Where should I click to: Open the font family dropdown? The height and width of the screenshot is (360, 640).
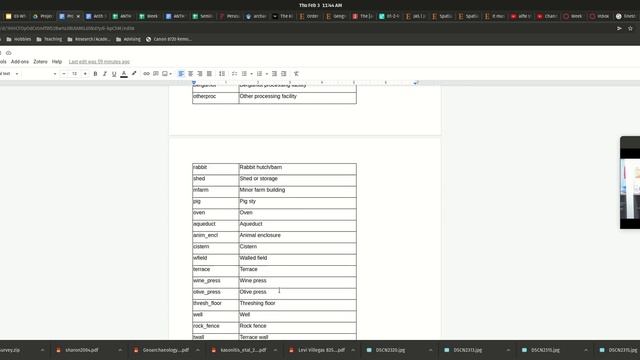[40, 74]
